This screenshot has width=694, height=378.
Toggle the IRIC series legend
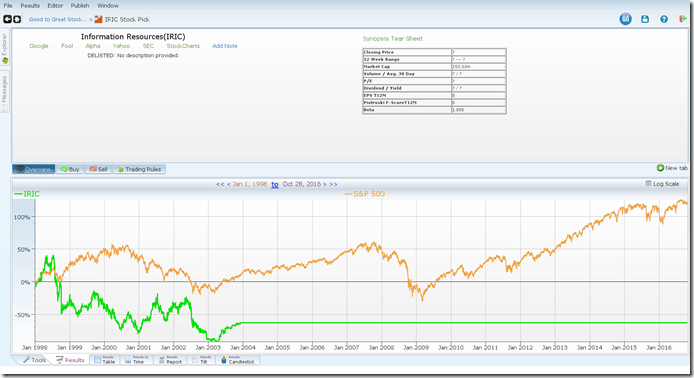pyautogui.click(x=27, y=194)
